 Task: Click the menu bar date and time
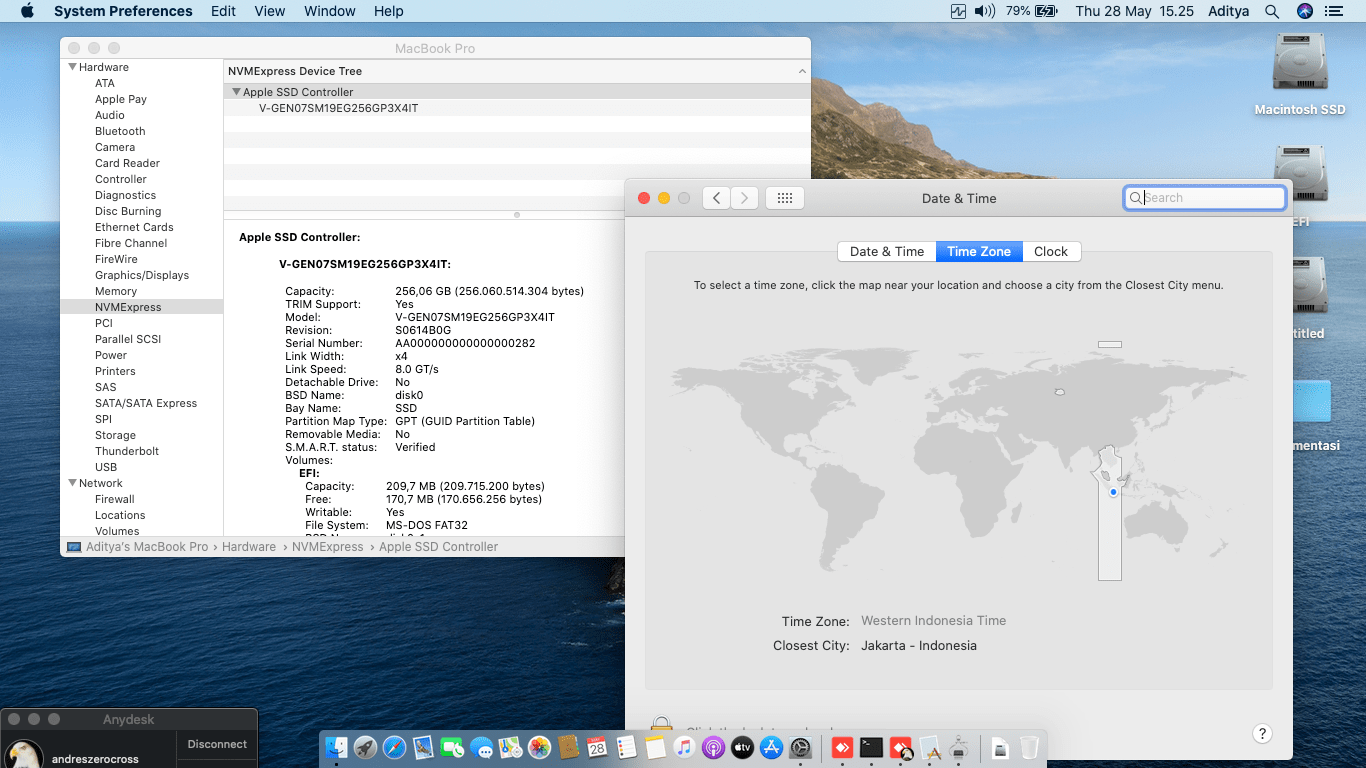[1135, 11]
